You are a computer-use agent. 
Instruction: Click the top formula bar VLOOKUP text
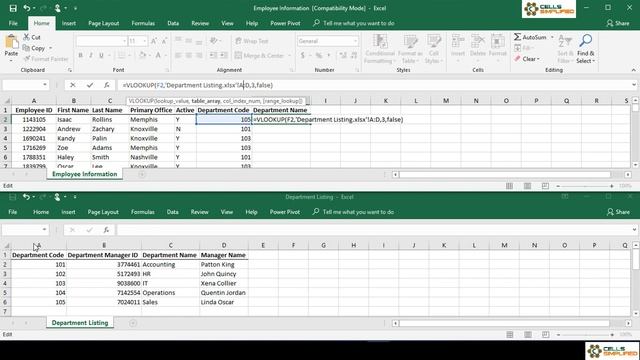click(198, 85)
